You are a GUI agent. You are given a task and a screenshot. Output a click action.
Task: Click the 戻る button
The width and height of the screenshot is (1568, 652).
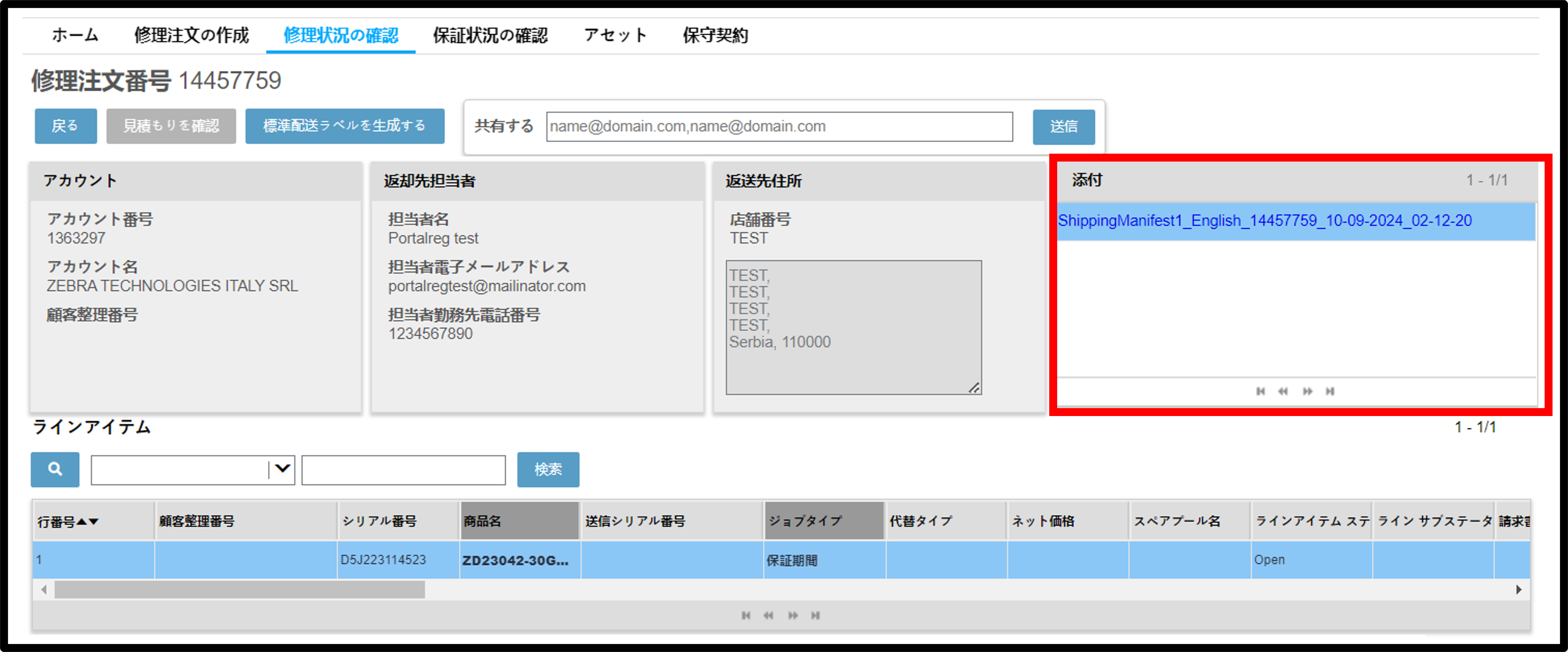(x=66, y=126)
